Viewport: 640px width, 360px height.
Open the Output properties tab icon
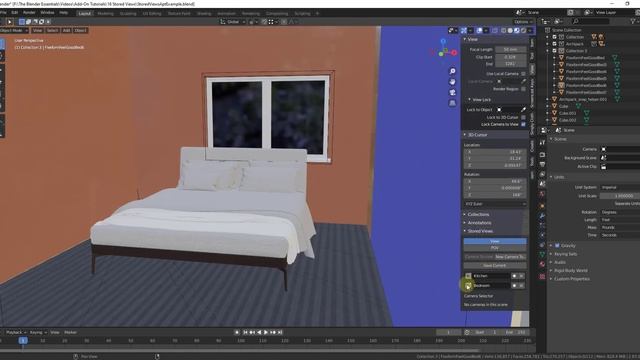tap(542, 164)
